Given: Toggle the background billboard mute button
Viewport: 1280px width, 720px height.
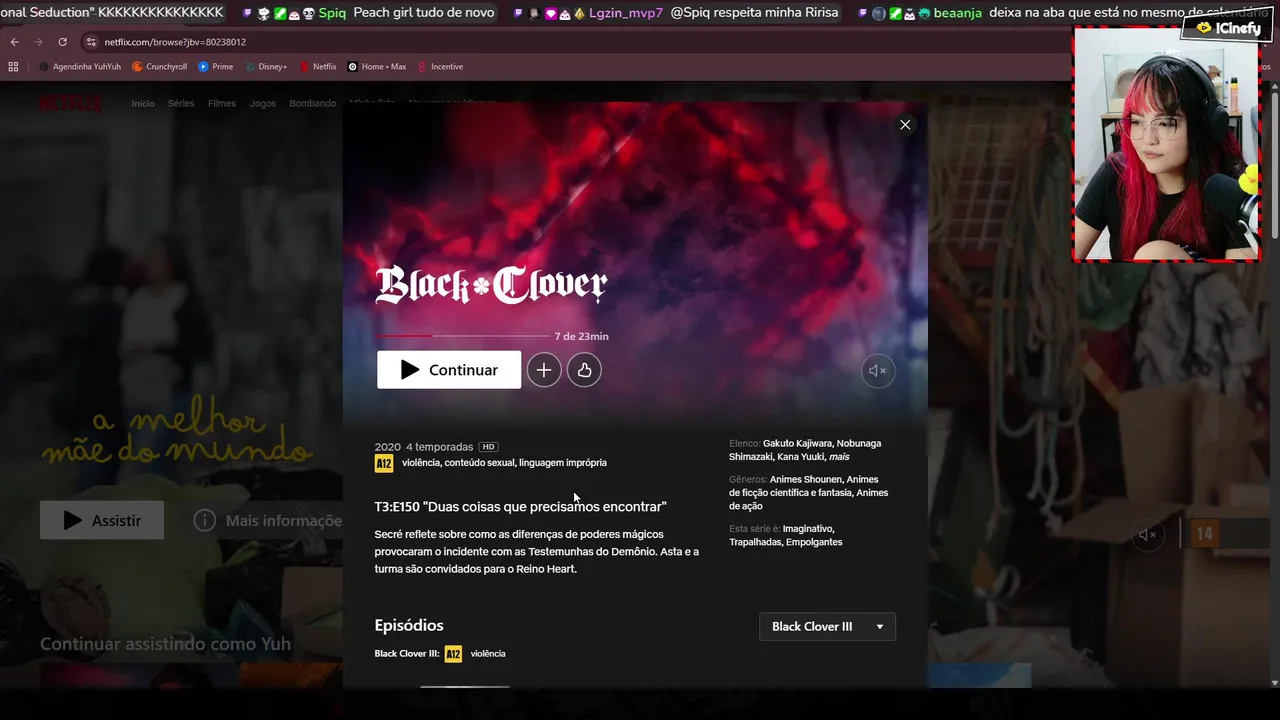Looking at the screenshot, I should (1148, 535).
